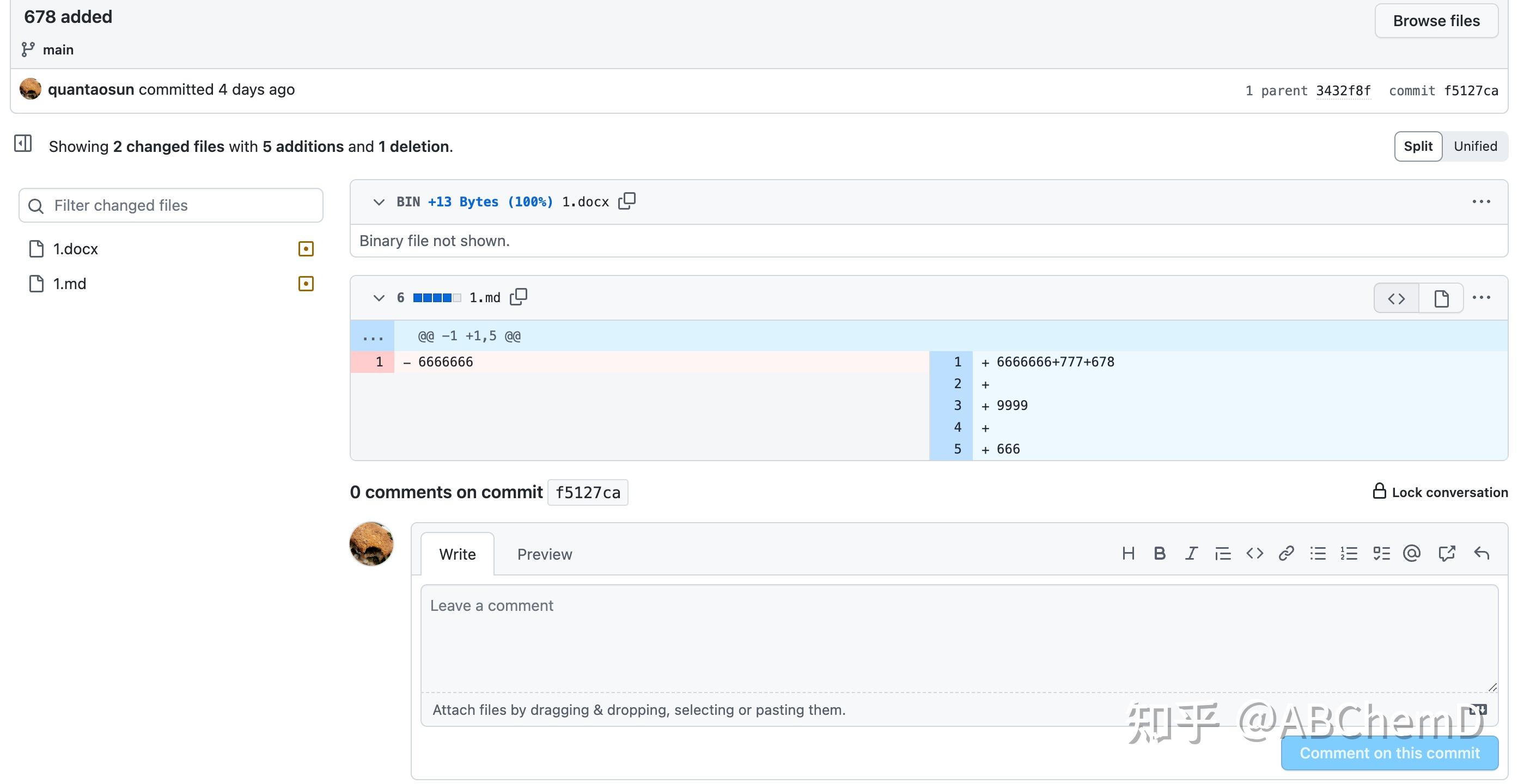Collapse the 1.md file diff
The width and height of the screenshot is (1524, 784).
[379, 298]
